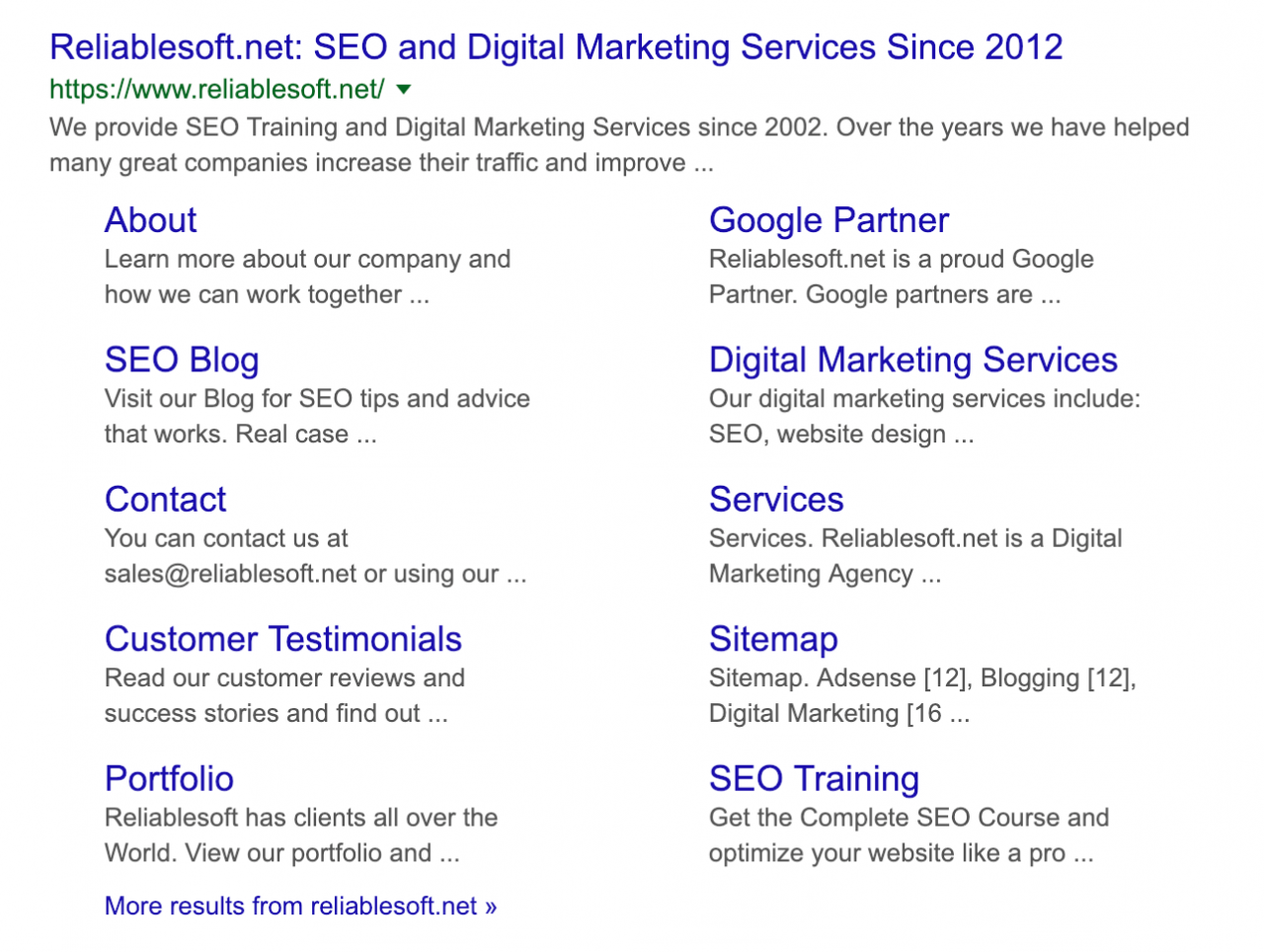Click More results from reliablesoft.net
Image resolution: width=1264 pixels, height=952 pixels.
pos(300,907)
